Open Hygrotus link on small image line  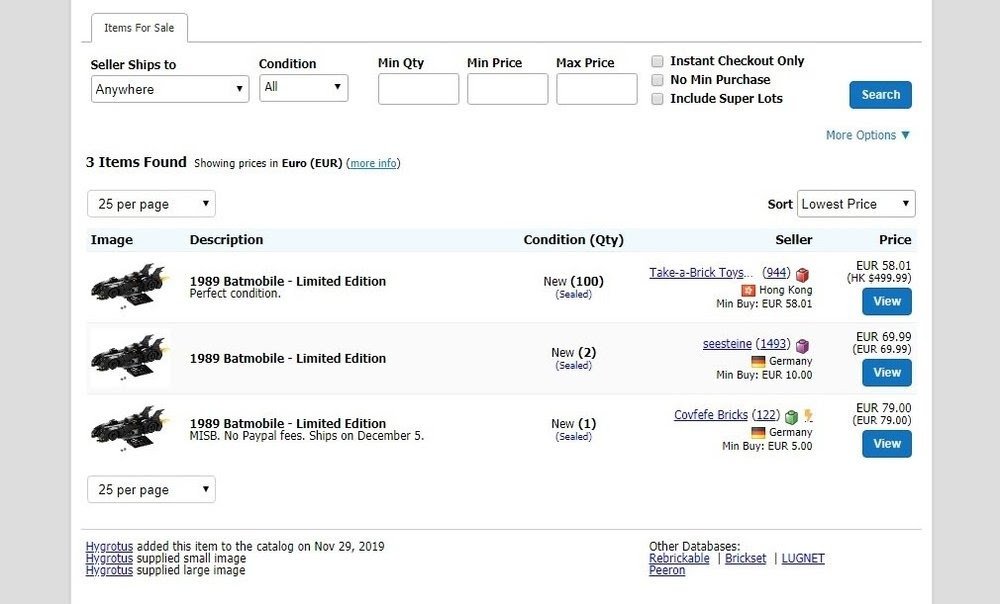pos(110,558)
